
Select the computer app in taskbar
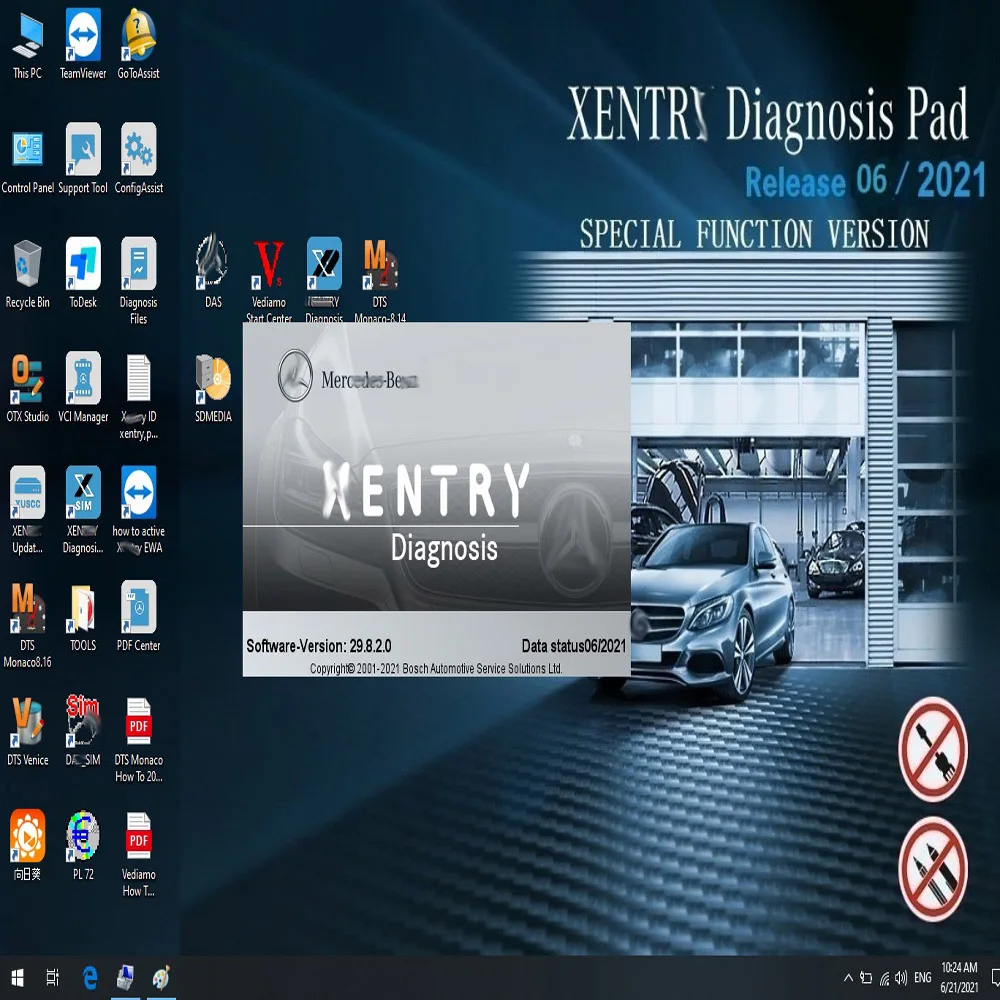(x=126, y=978)
